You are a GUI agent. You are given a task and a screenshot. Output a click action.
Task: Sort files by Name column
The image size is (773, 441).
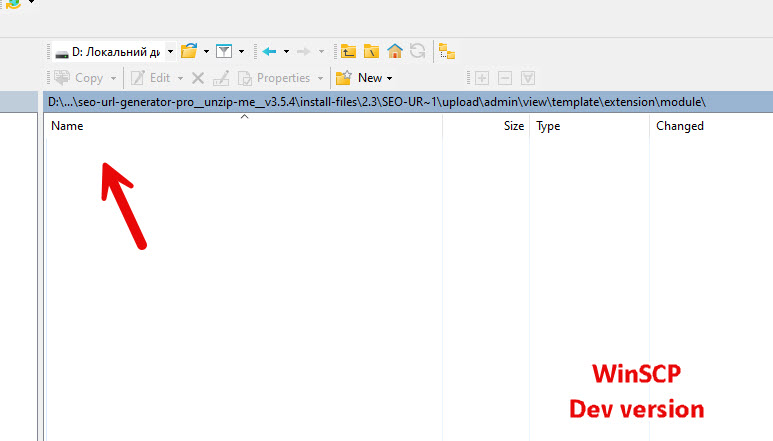(67, 127)
